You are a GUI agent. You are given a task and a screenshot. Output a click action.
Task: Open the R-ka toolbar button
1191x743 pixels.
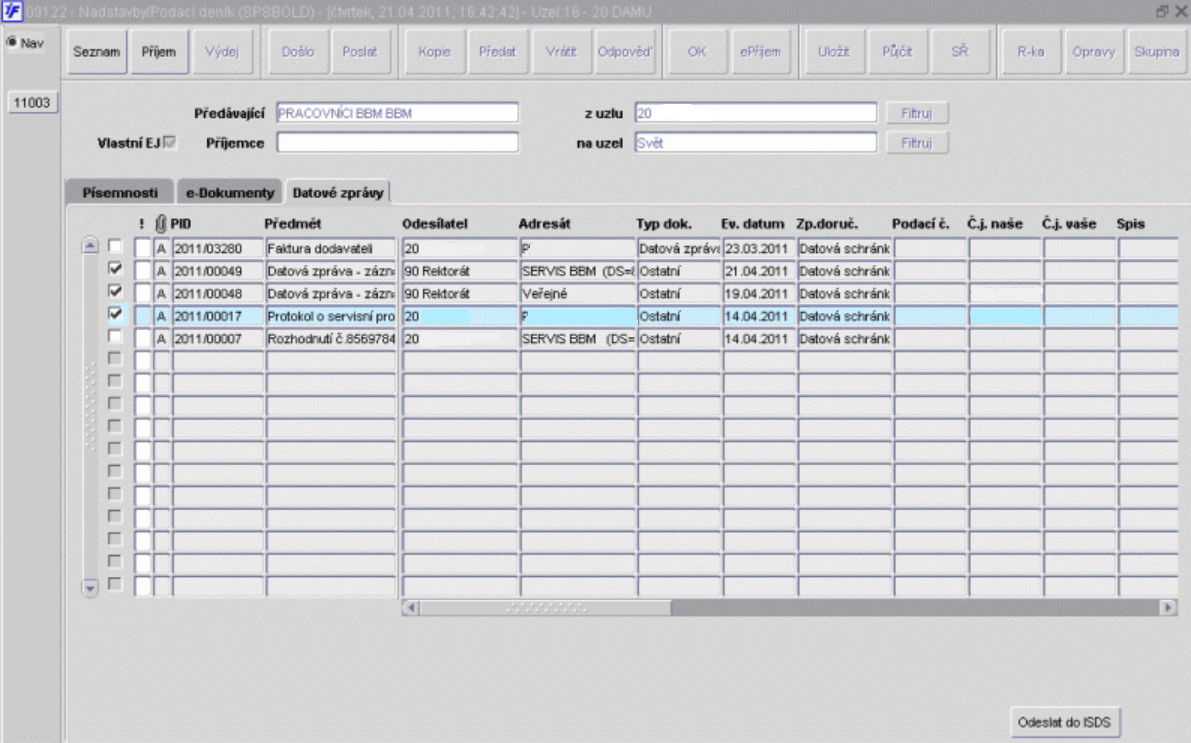tap(1031, 52)
